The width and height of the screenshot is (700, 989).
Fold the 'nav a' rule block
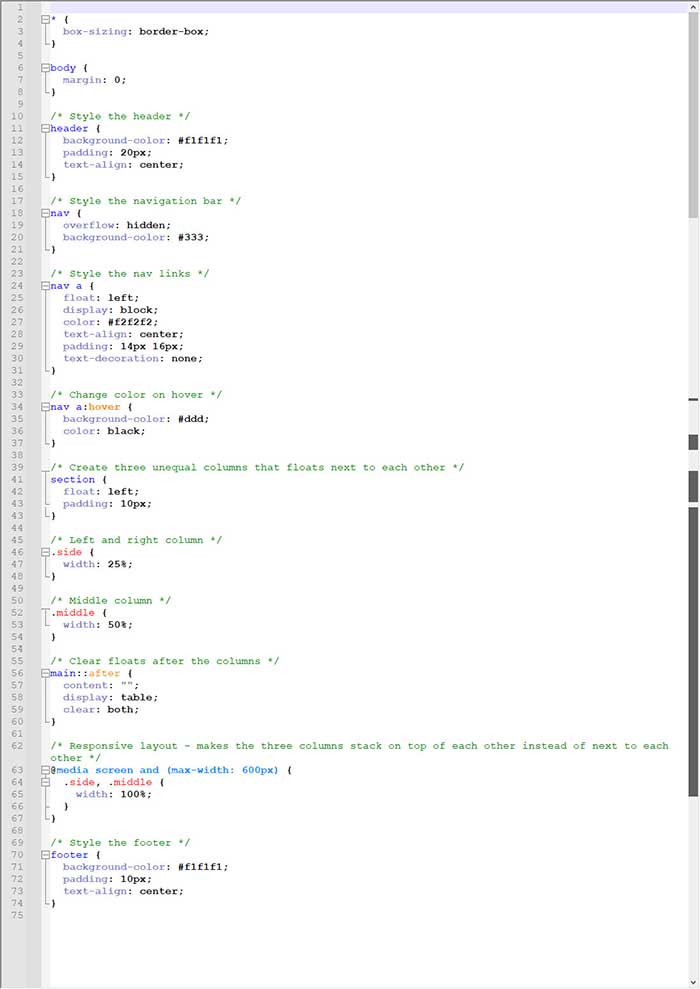45,286
